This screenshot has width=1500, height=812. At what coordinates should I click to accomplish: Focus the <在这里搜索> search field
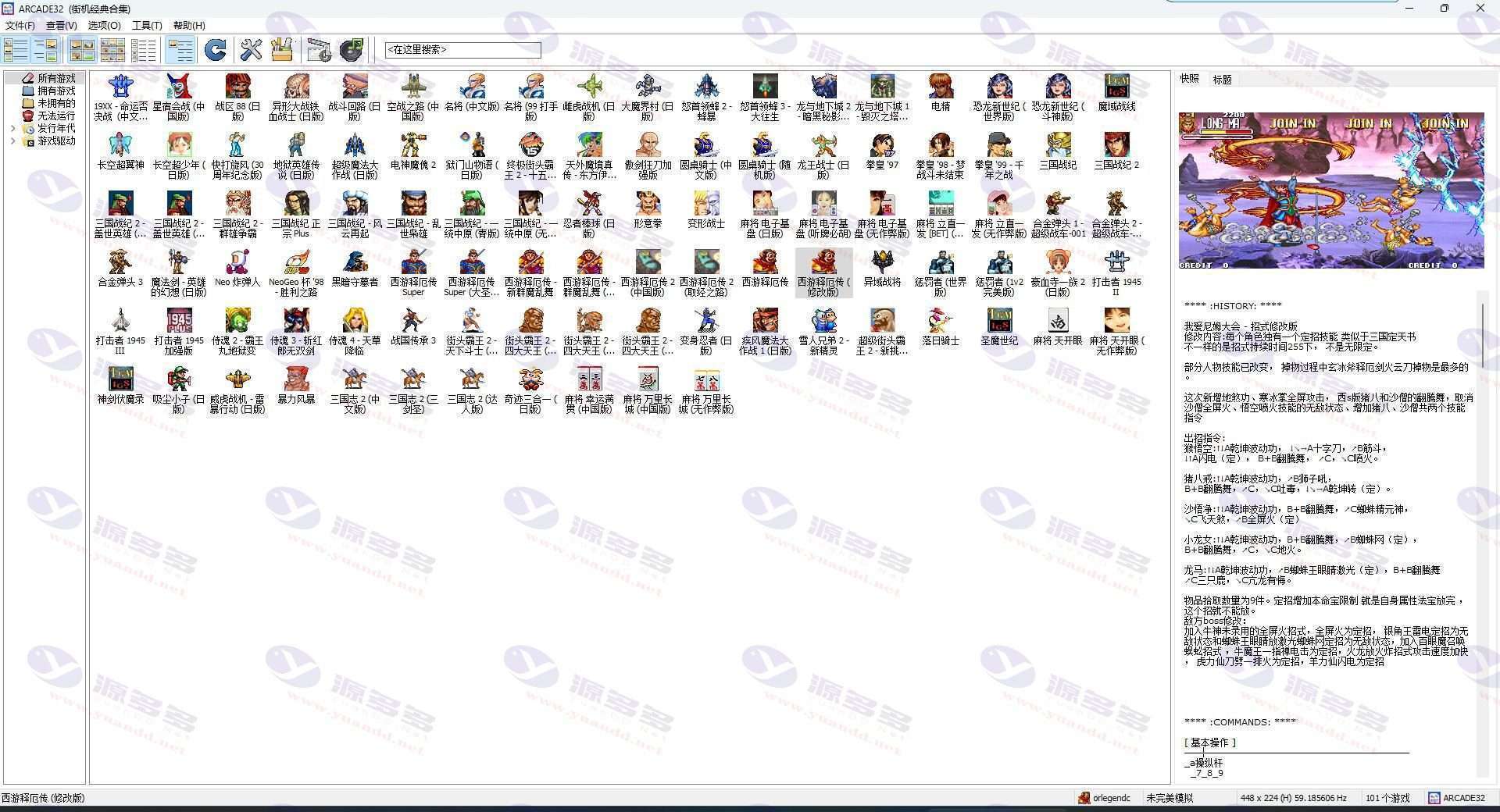(x=462, y=49)
